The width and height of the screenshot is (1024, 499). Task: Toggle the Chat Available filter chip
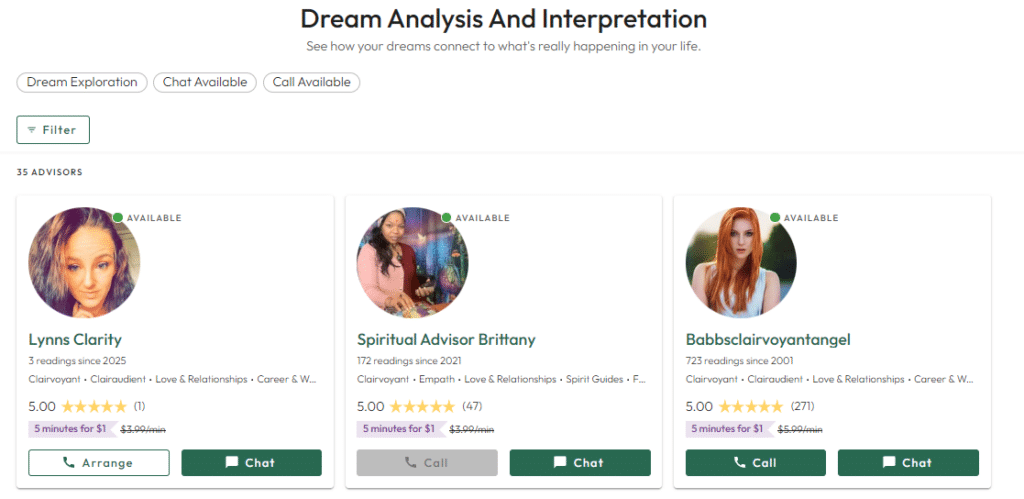pyautogui.click(x=205, y=82)
